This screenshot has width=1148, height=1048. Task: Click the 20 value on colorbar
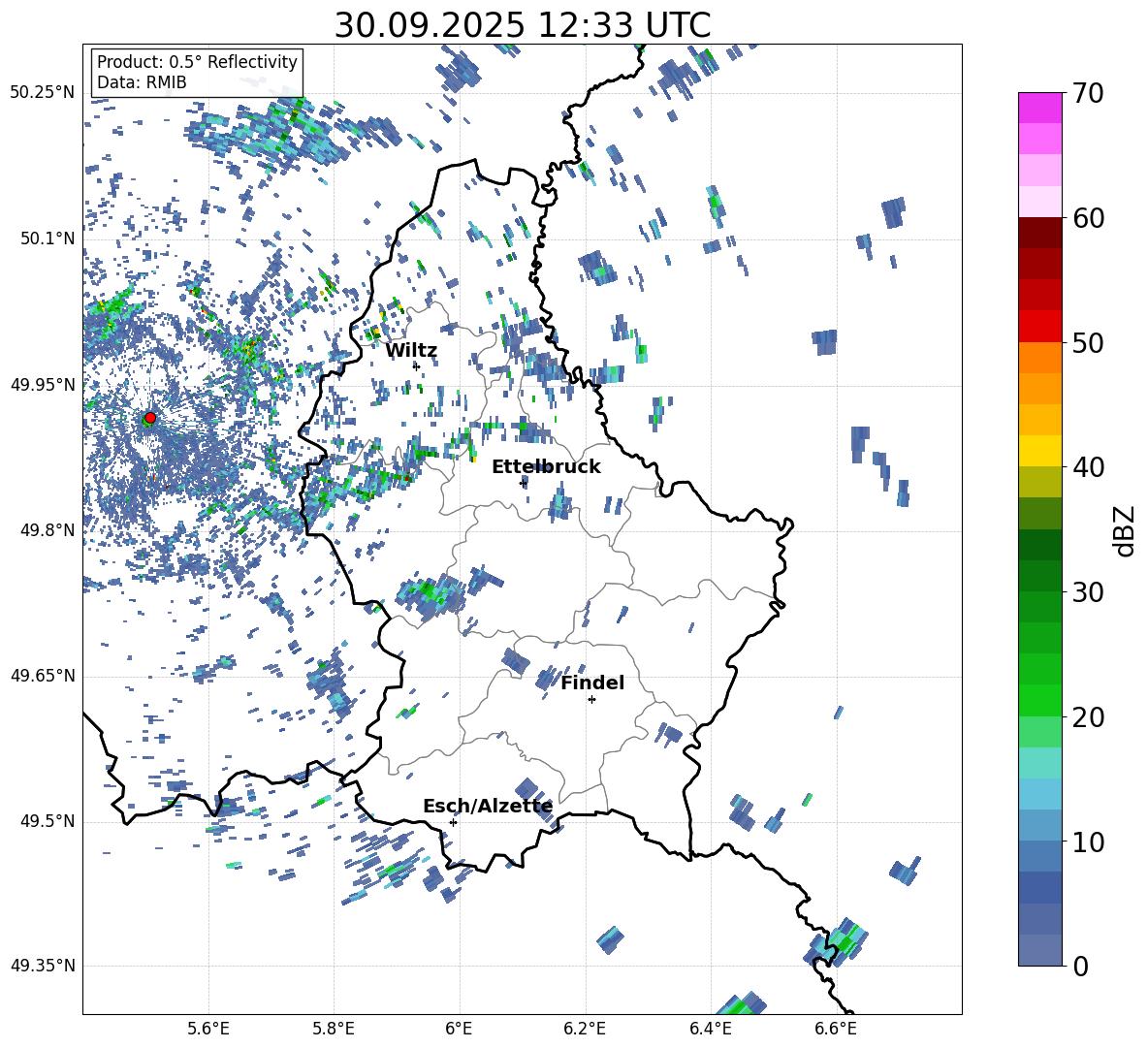tap(1089, 717)
